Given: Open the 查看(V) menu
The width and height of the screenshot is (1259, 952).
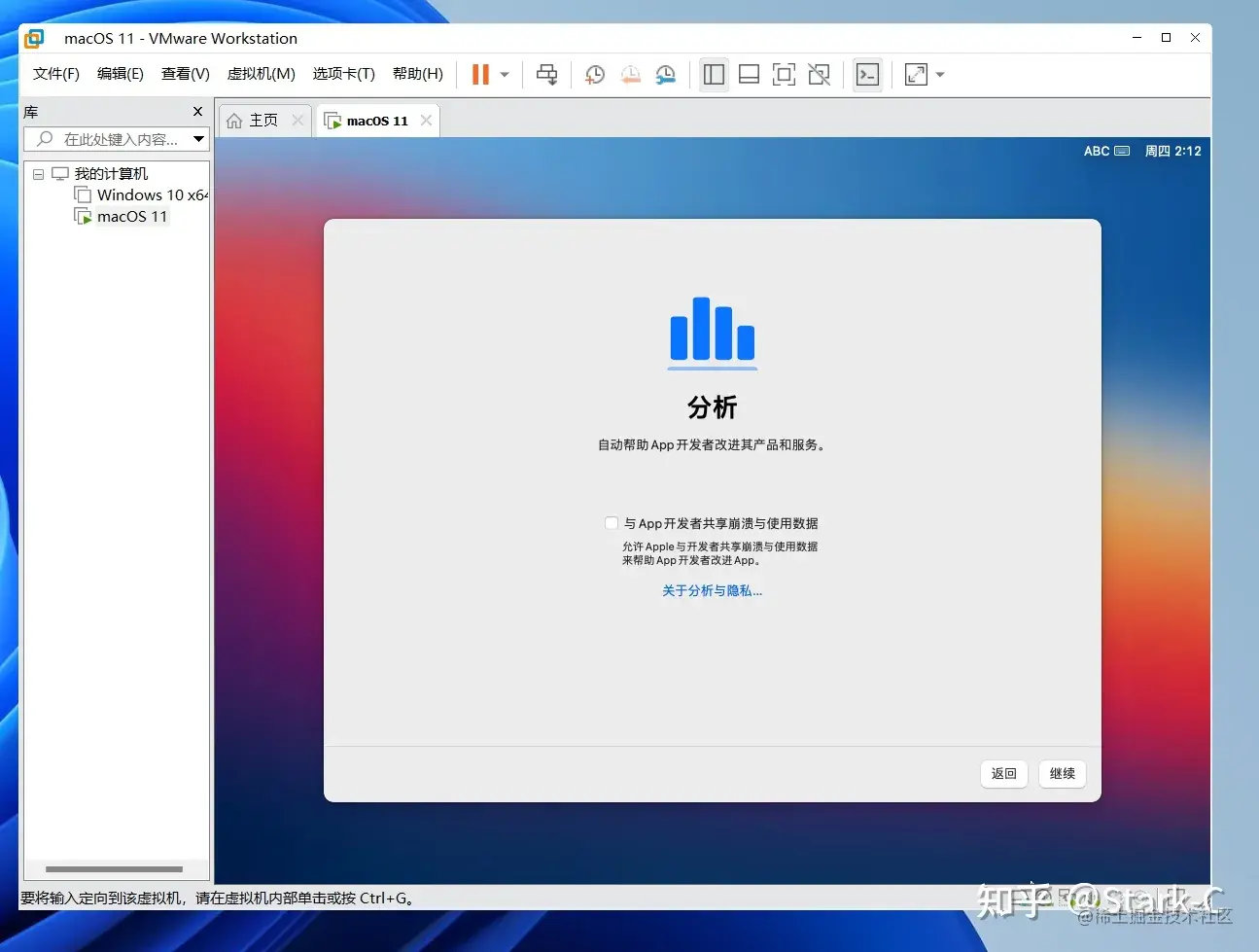Looking at the screenshot, I should [x=186, y=74].
